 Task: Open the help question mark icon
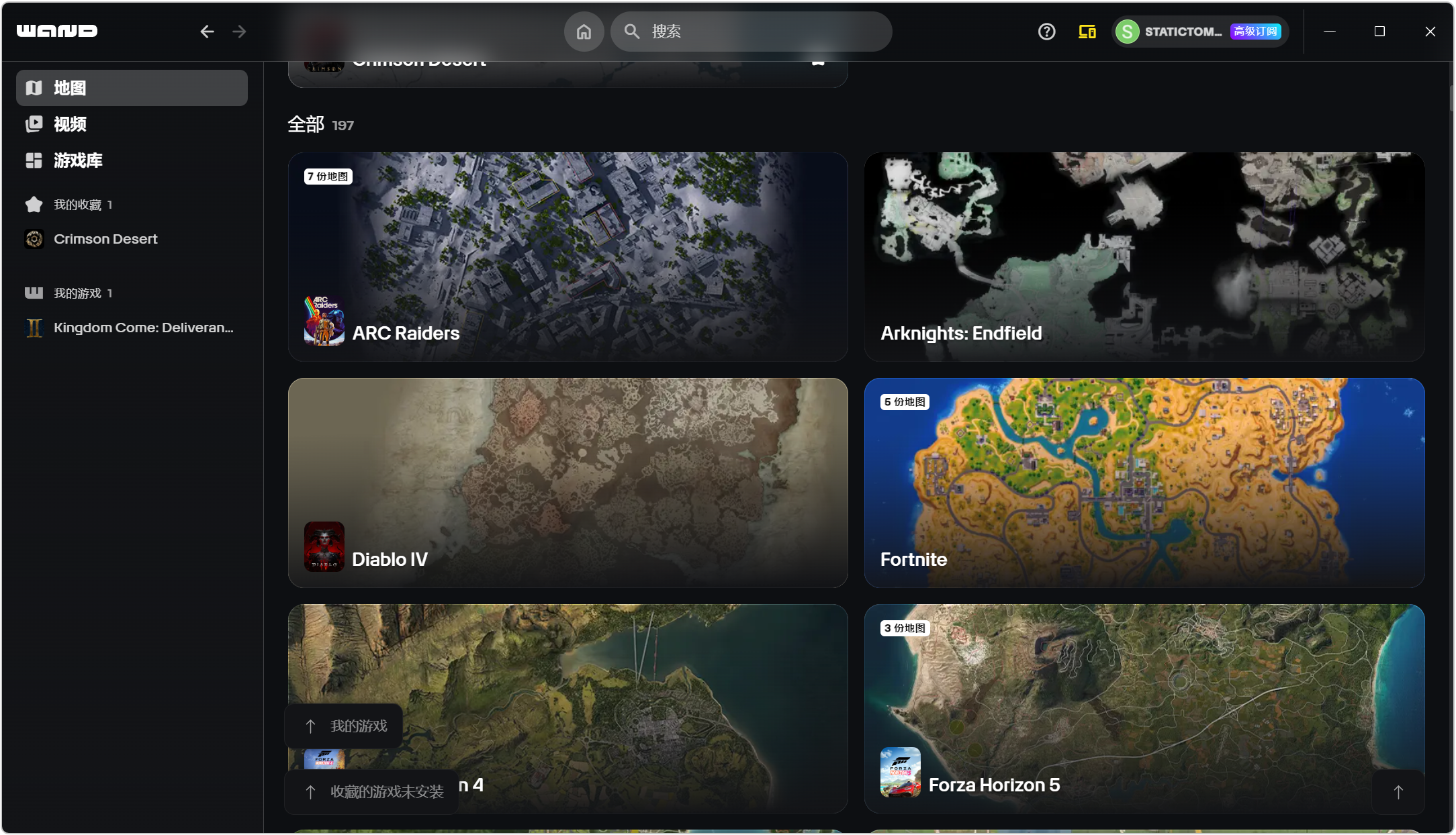pos(1046,32)
